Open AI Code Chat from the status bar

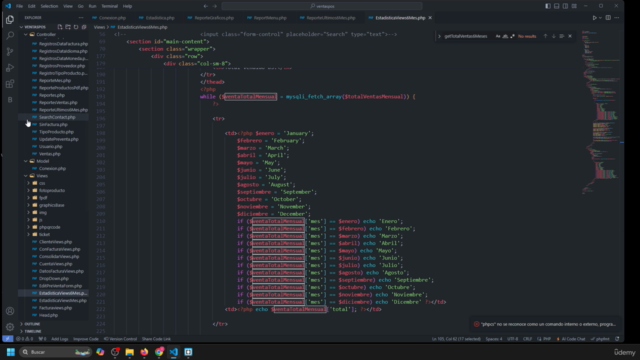(571, 339)
